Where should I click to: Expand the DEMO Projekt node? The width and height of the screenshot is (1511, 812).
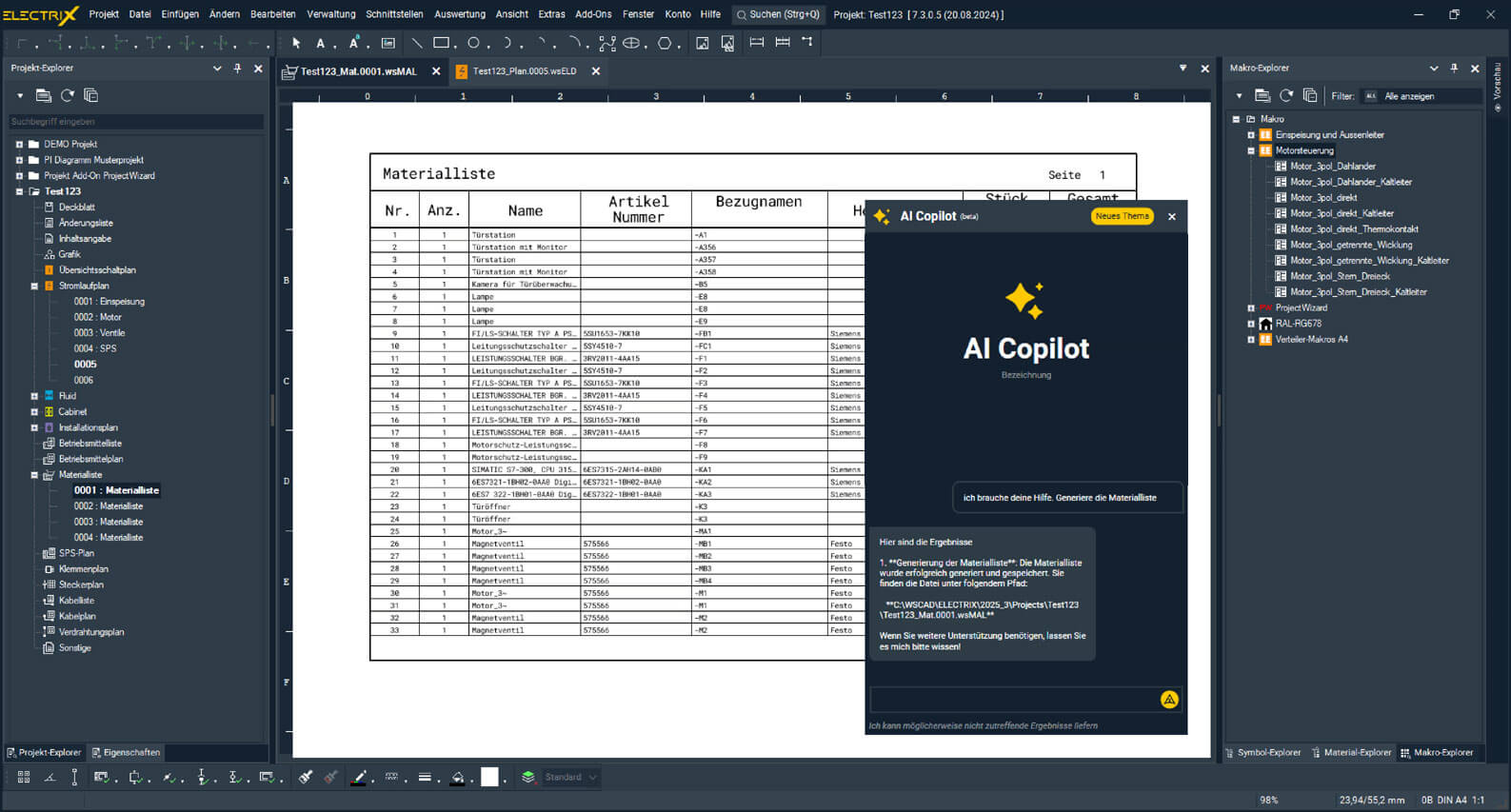click(x=19, y=145)
